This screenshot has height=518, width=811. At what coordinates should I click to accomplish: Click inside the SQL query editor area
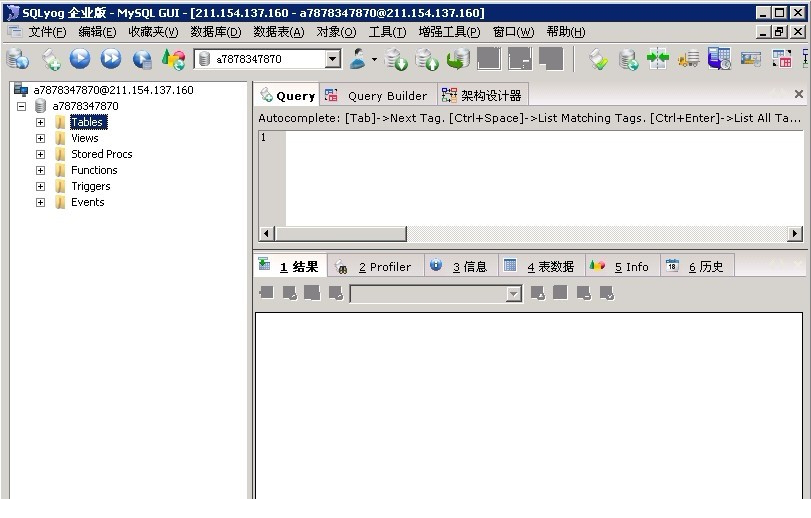coord(544,178)
